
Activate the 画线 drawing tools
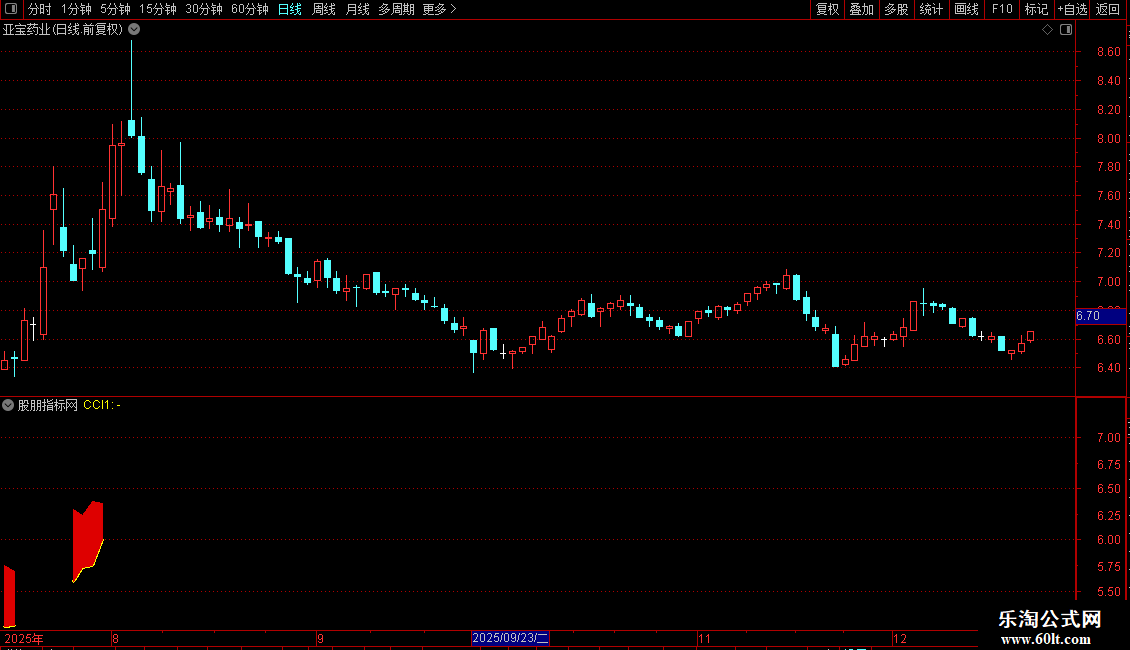pyautogui.click(x=966, y=9)
